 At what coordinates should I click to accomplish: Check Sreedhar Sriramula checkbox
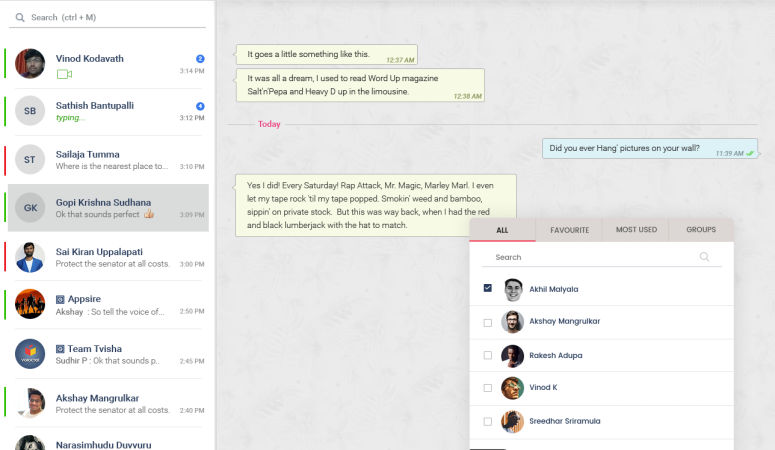(x=488, y=421)
